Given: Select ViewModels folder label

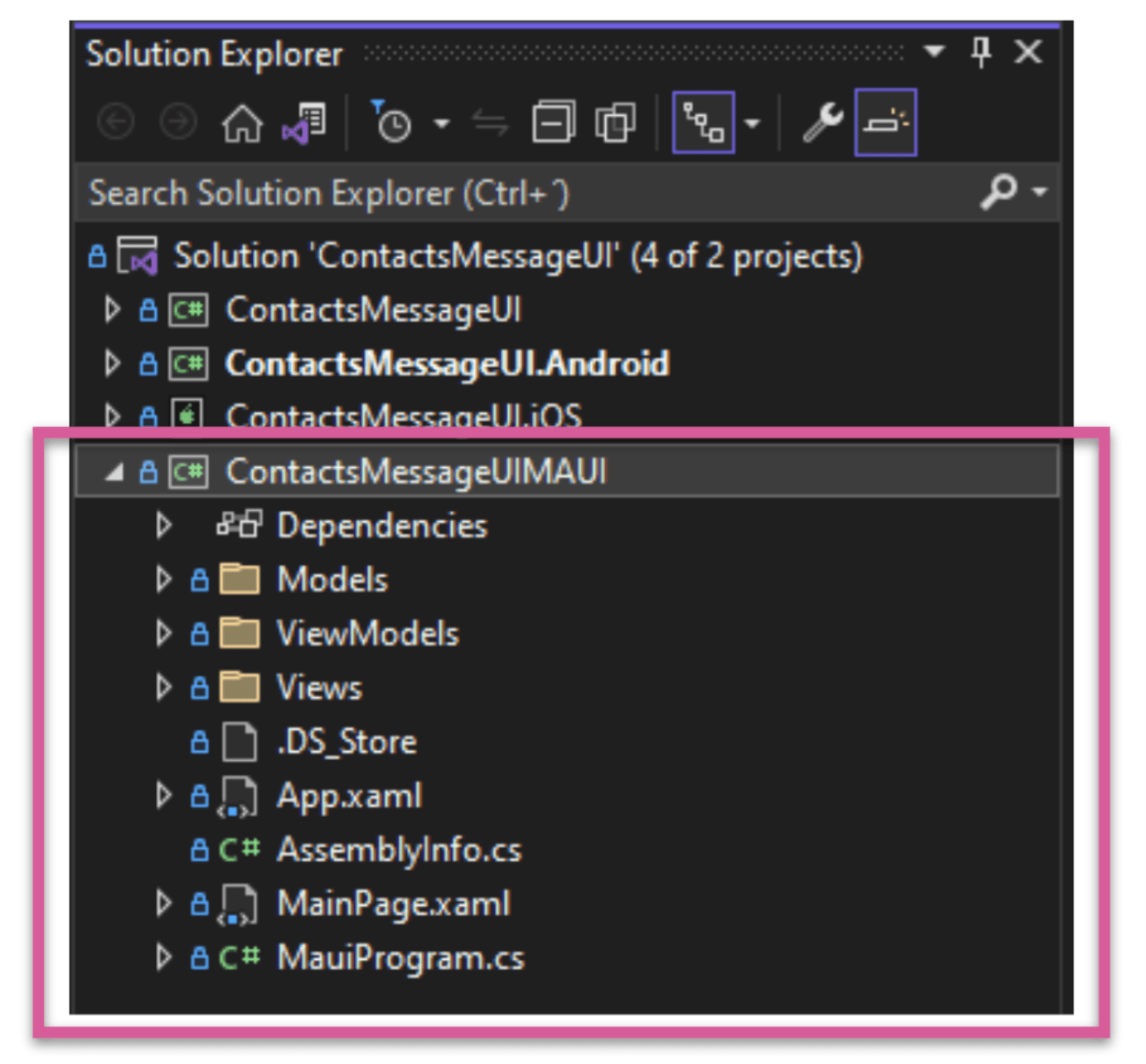Looking at the screenshot, I should (367, 633).
